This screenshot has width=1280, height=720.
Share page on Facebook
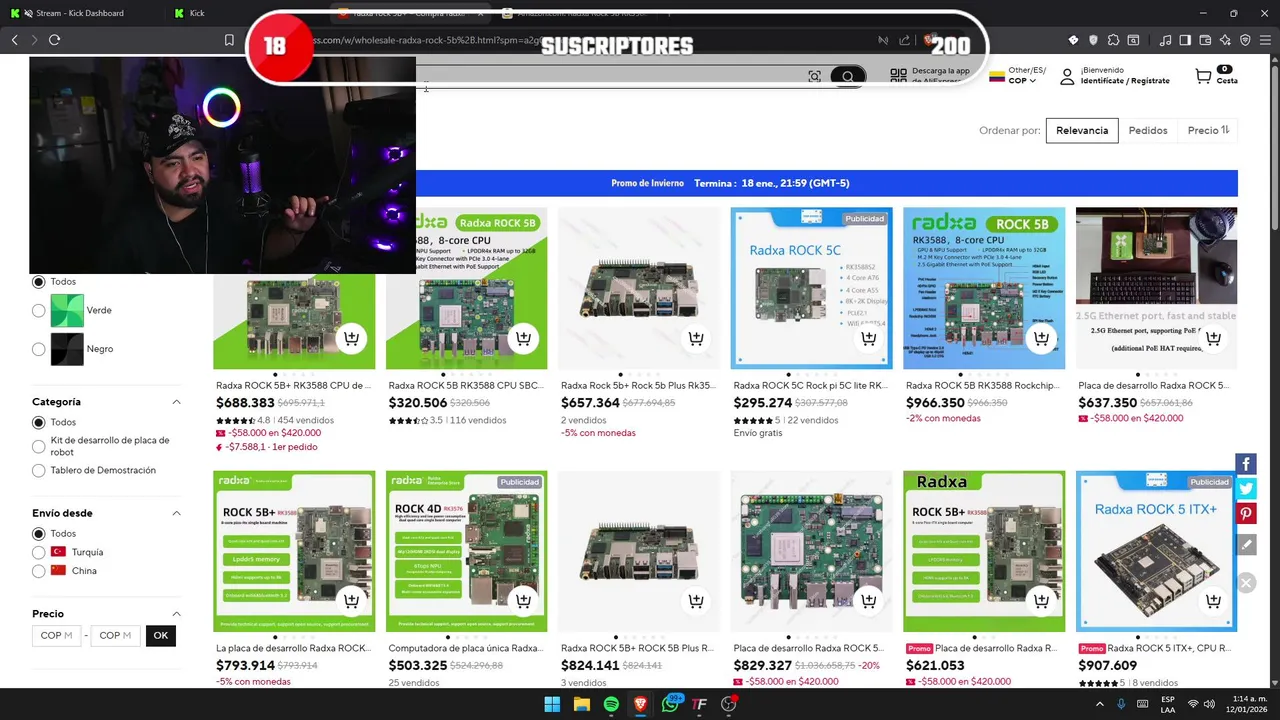1246,464
